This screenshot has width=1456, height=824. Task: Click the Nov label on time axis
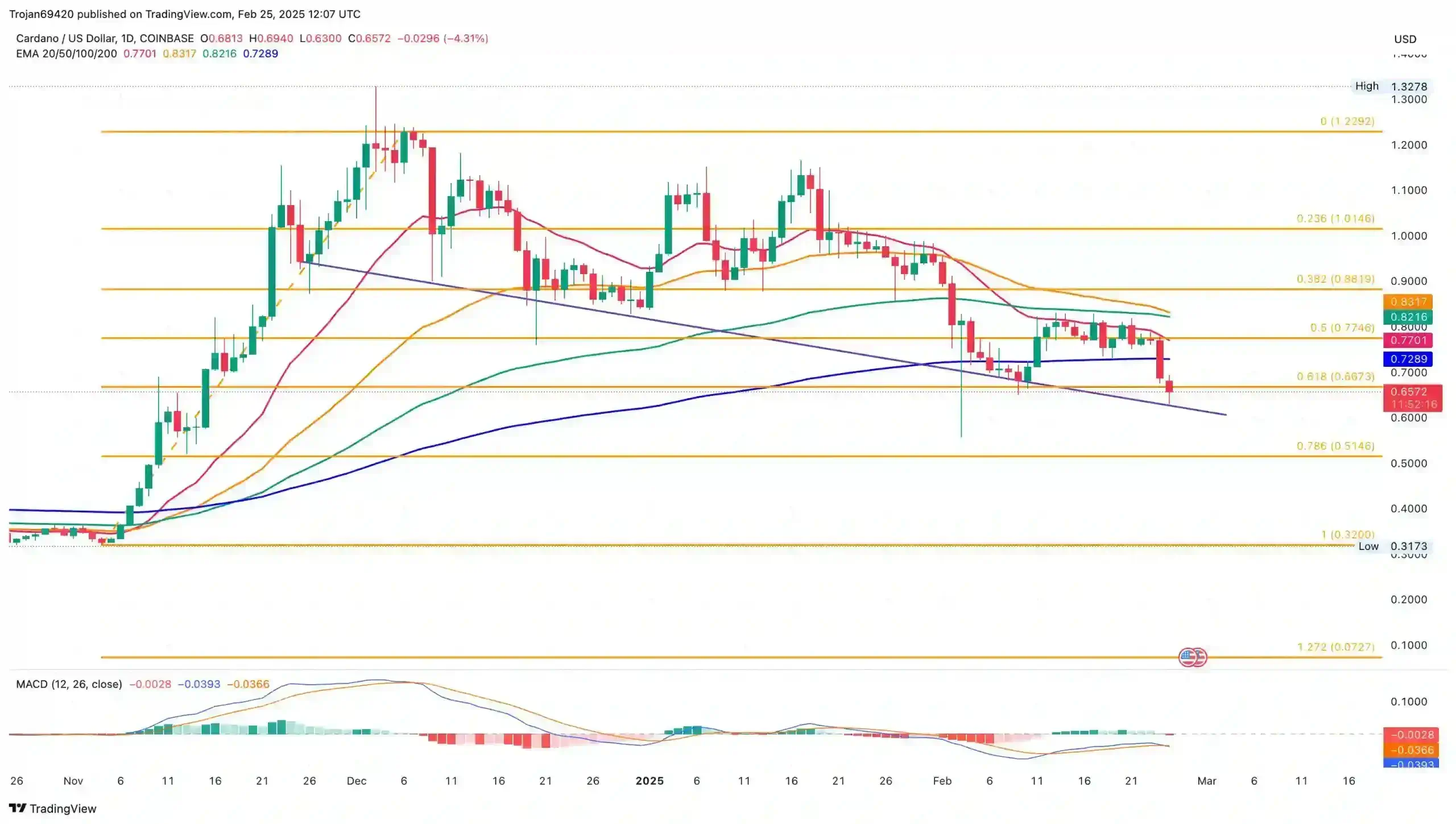click(73, 781)
